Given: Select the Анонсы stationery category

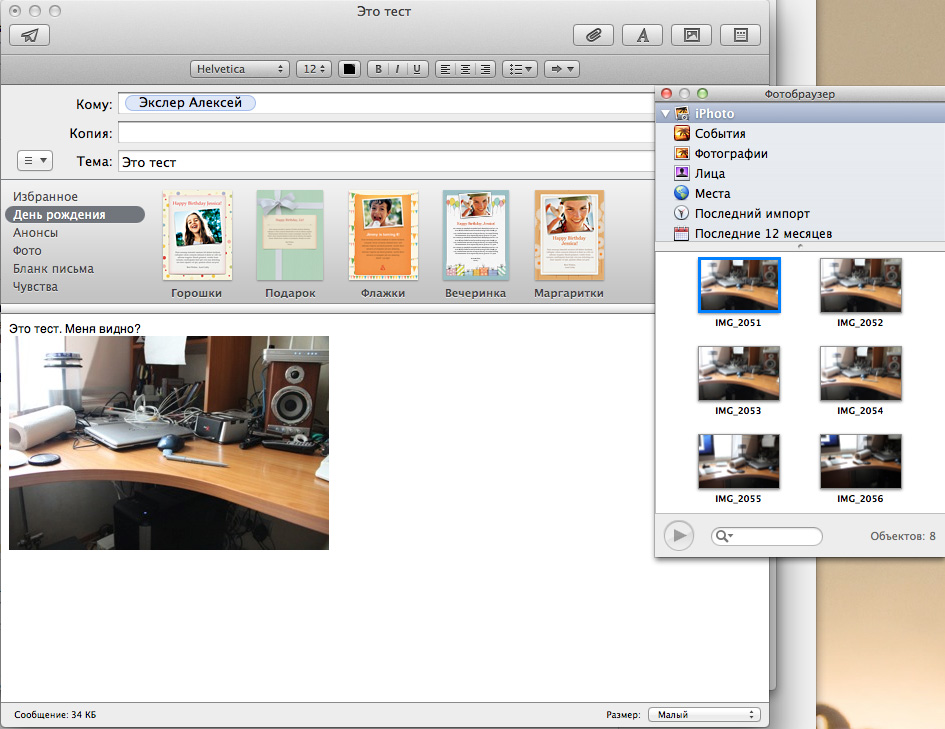Looking at the screenshot, I should coord(35,233).
